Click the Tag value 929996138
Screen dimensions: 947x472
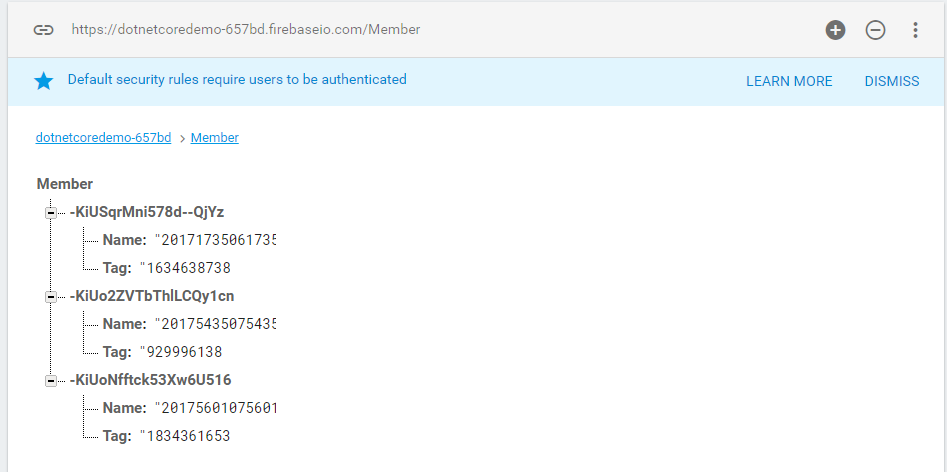pos(184,352)
